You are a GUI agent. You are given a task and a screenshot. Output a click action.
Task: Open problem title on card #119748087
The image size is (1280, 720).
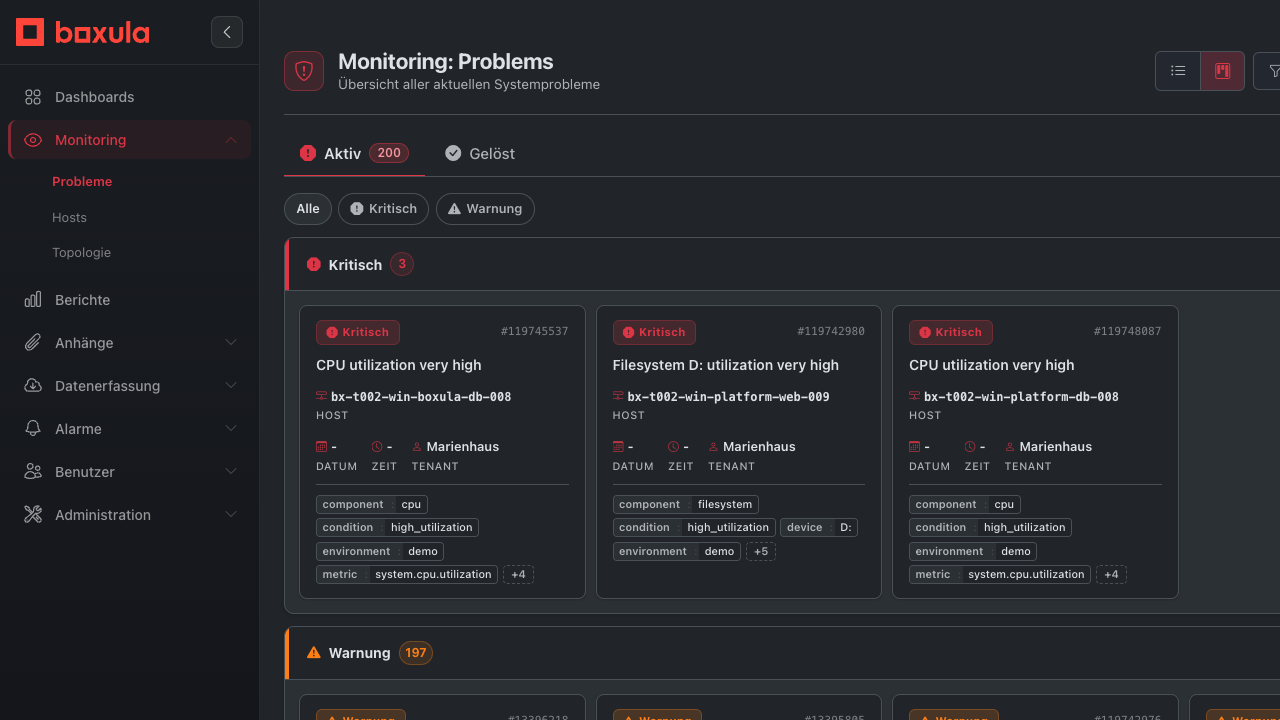[992, 365]
